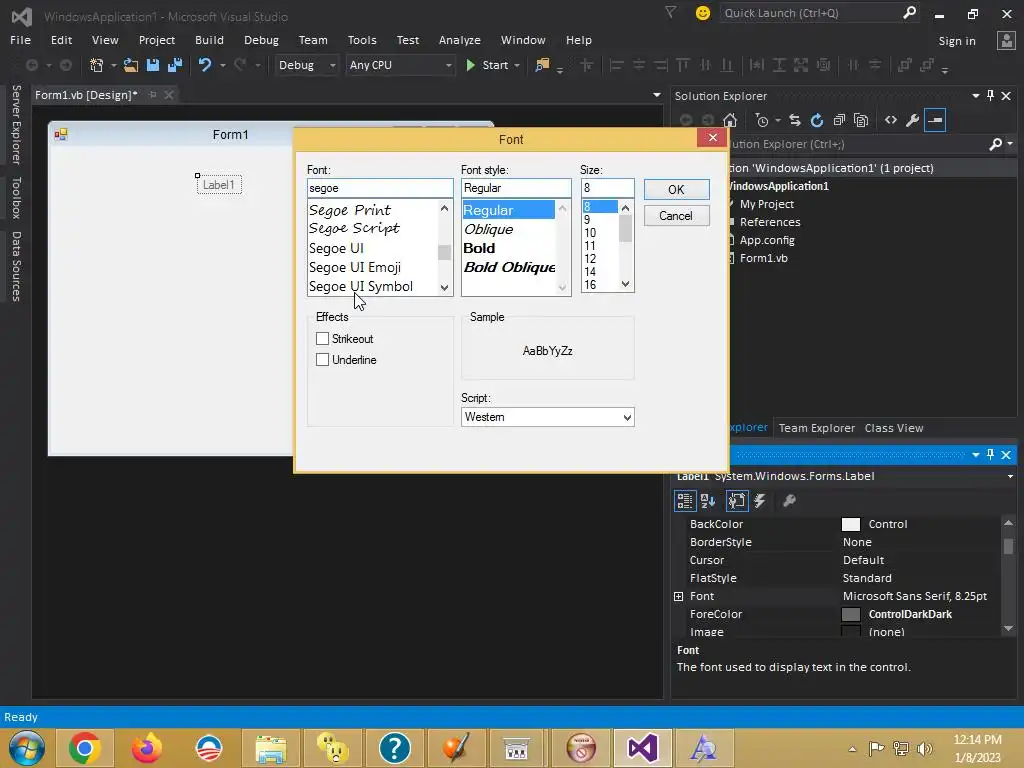
Task: Open the Toolbox side panel tab
Action: tap(16, 197)
